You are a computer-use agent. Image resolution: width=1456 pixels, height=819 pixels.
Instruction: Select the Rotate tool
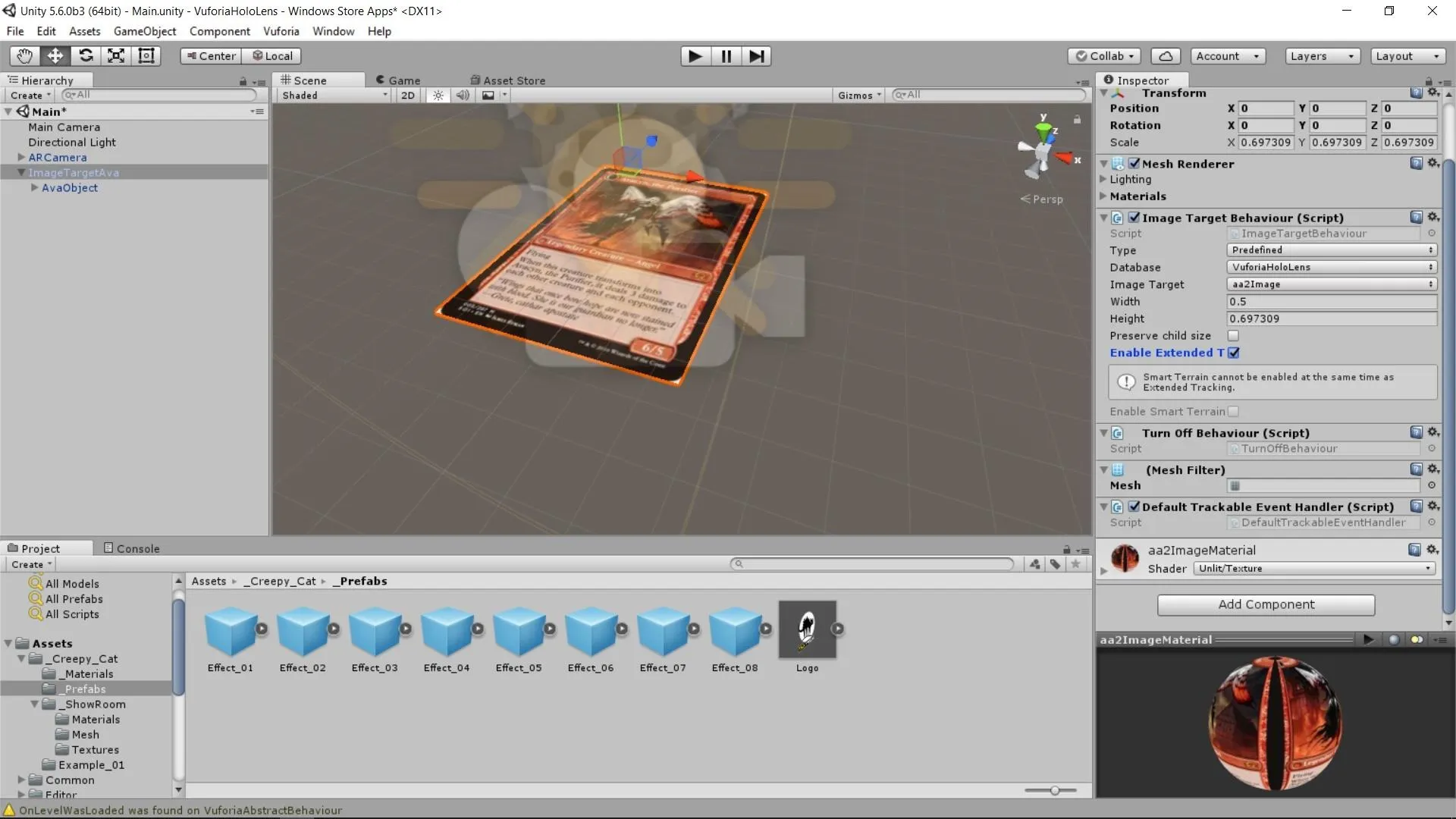86,55
